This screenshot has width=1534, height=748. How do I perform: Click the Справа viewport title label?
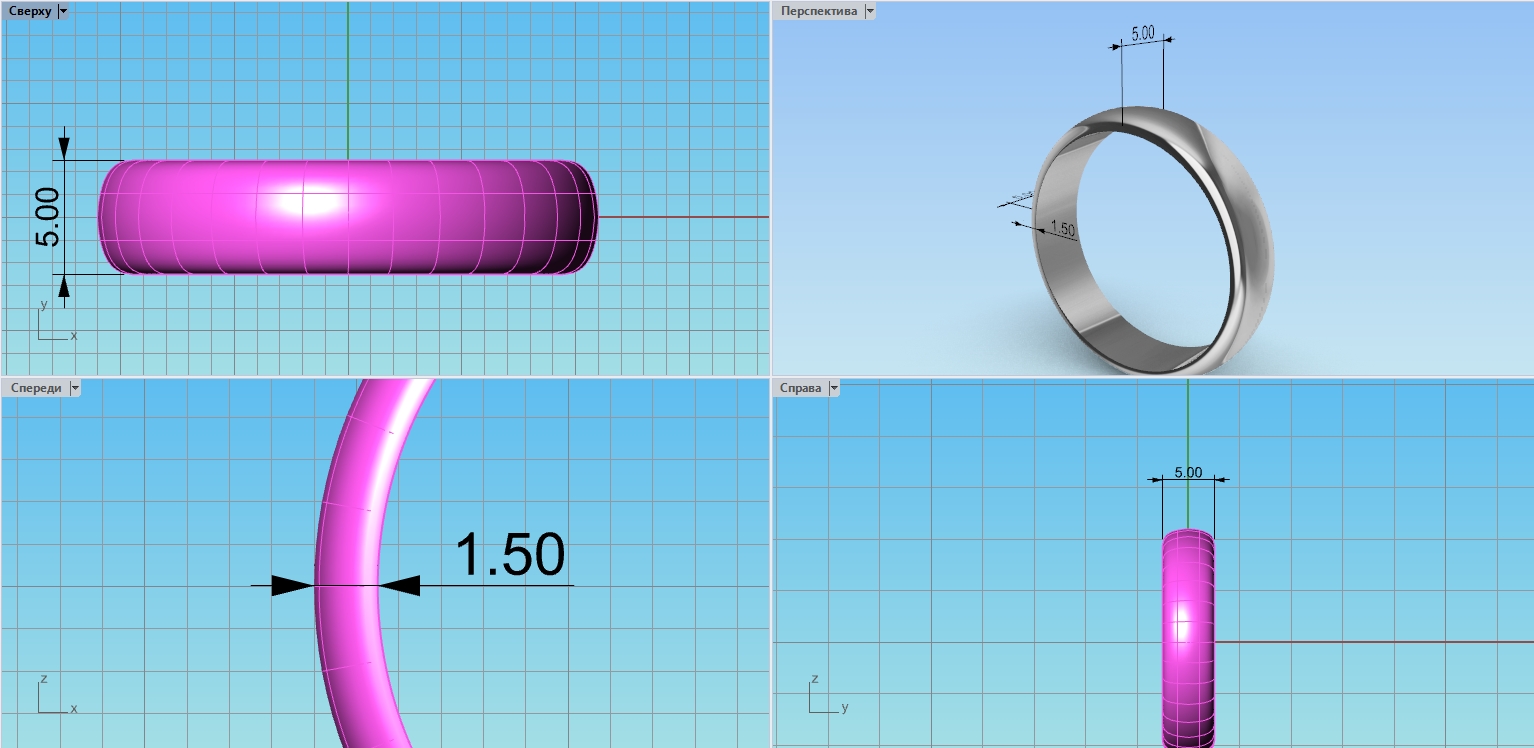[x=801, y=388]
